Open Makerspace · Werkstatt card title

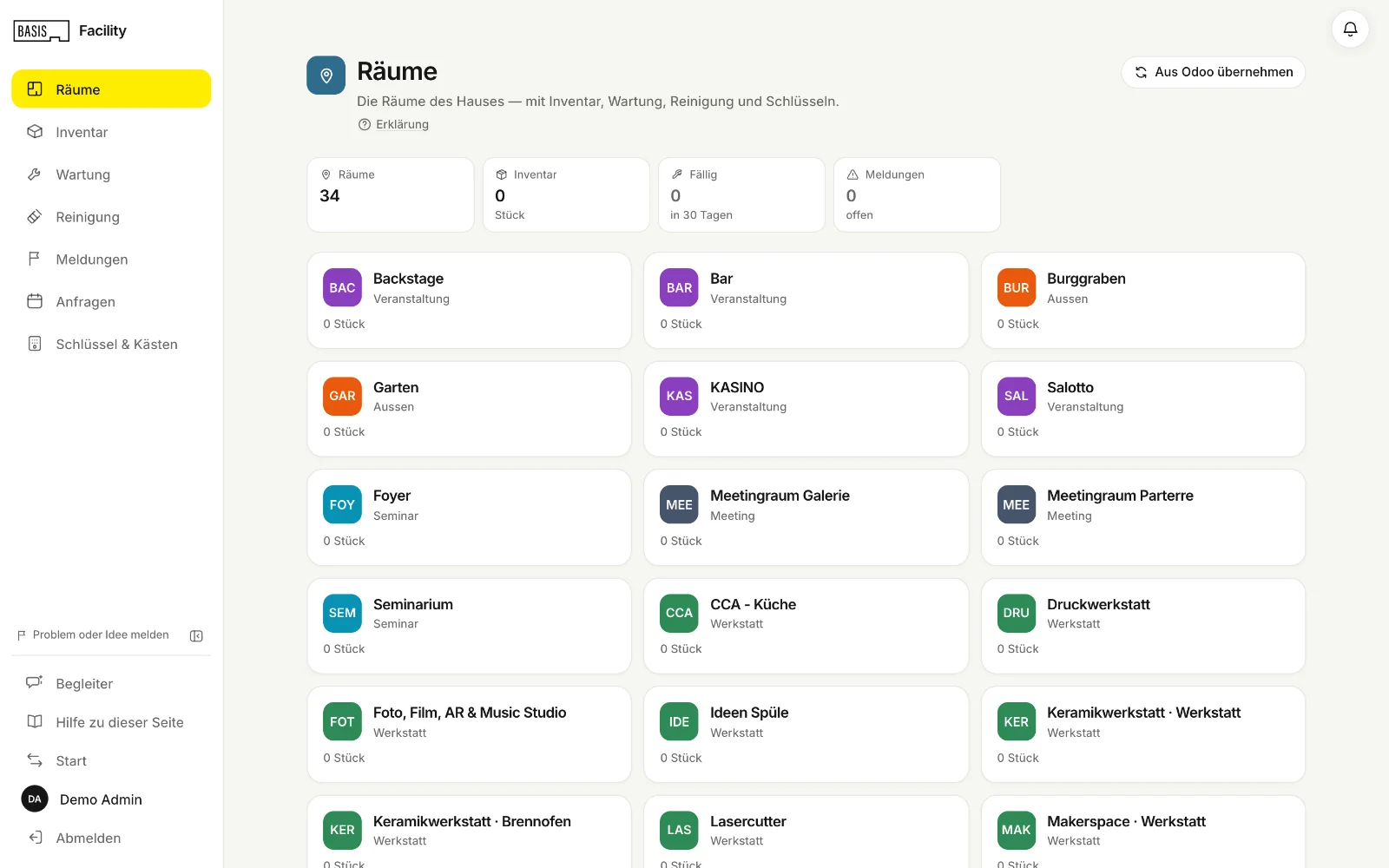click(1126, 821)
